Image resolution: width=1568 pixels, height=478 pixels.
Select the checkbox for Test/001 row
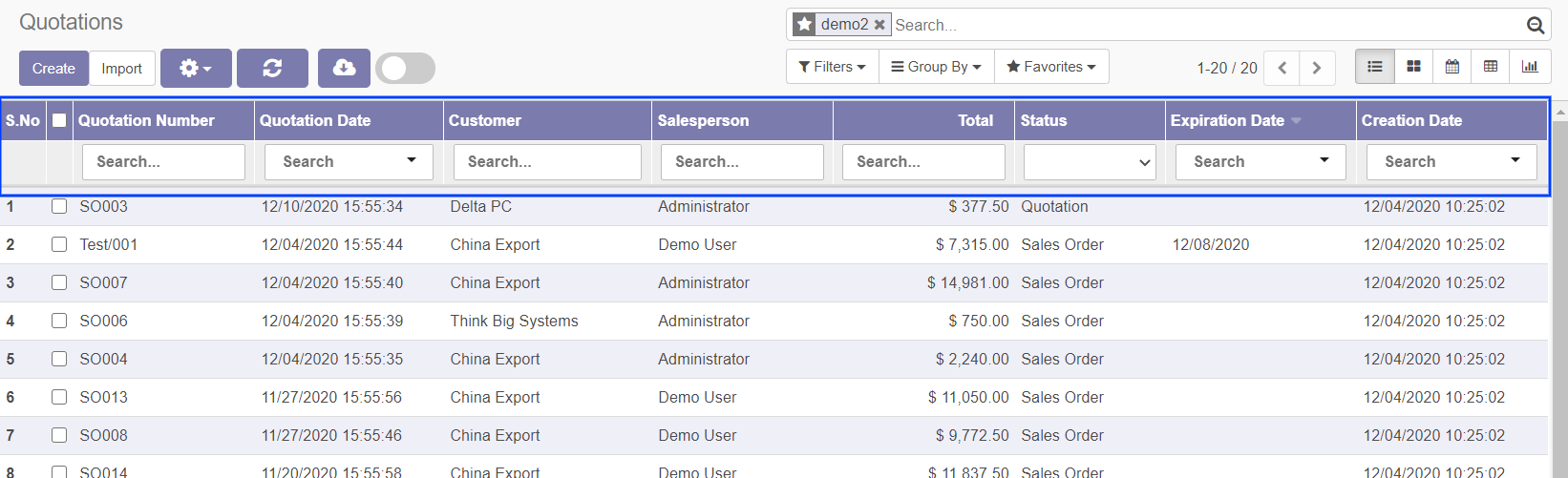click(59, 244)
